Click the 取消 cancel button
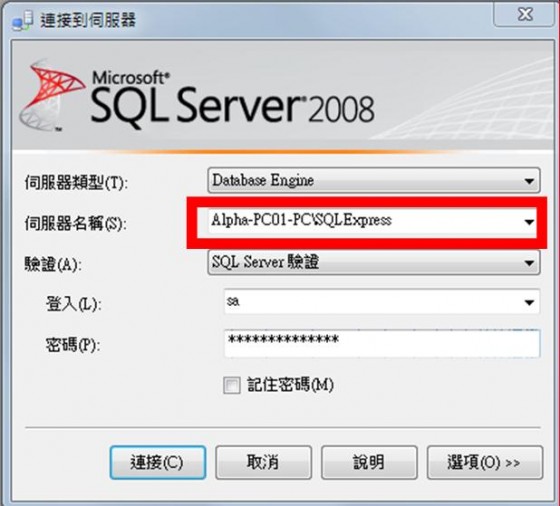Screen dimensions: 560x506 [x=264, y=462]
